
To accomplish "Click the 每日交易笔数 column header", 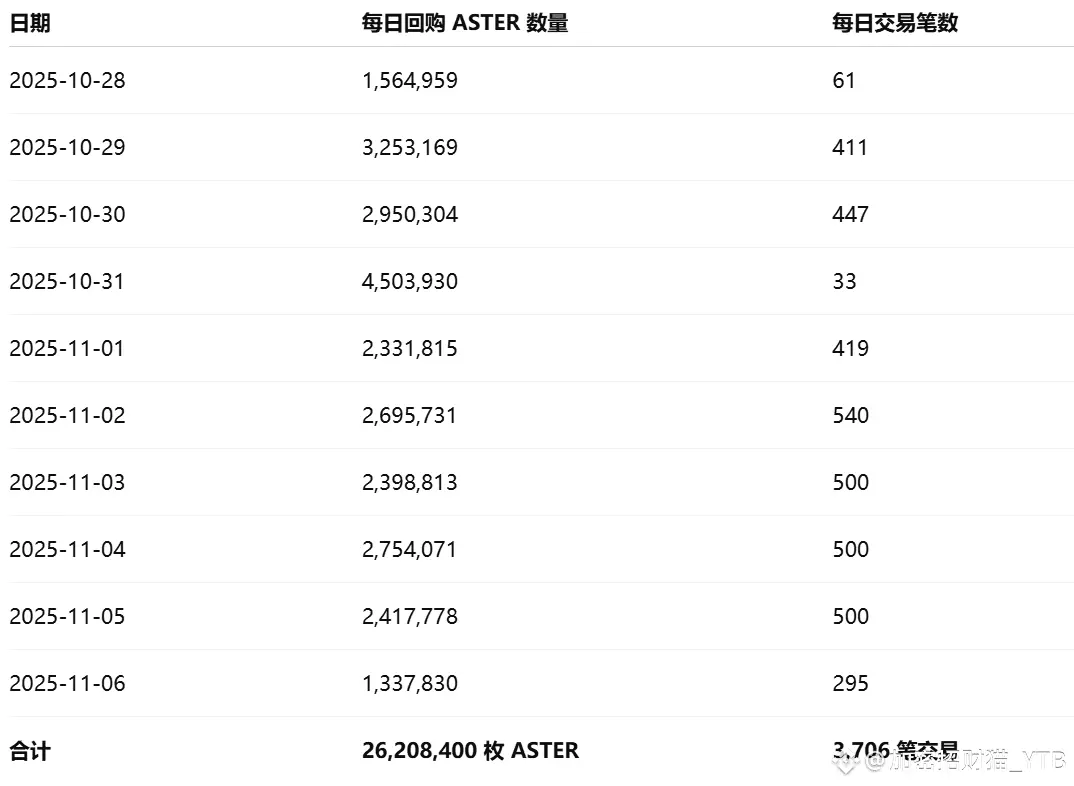I will coord(895,23).
